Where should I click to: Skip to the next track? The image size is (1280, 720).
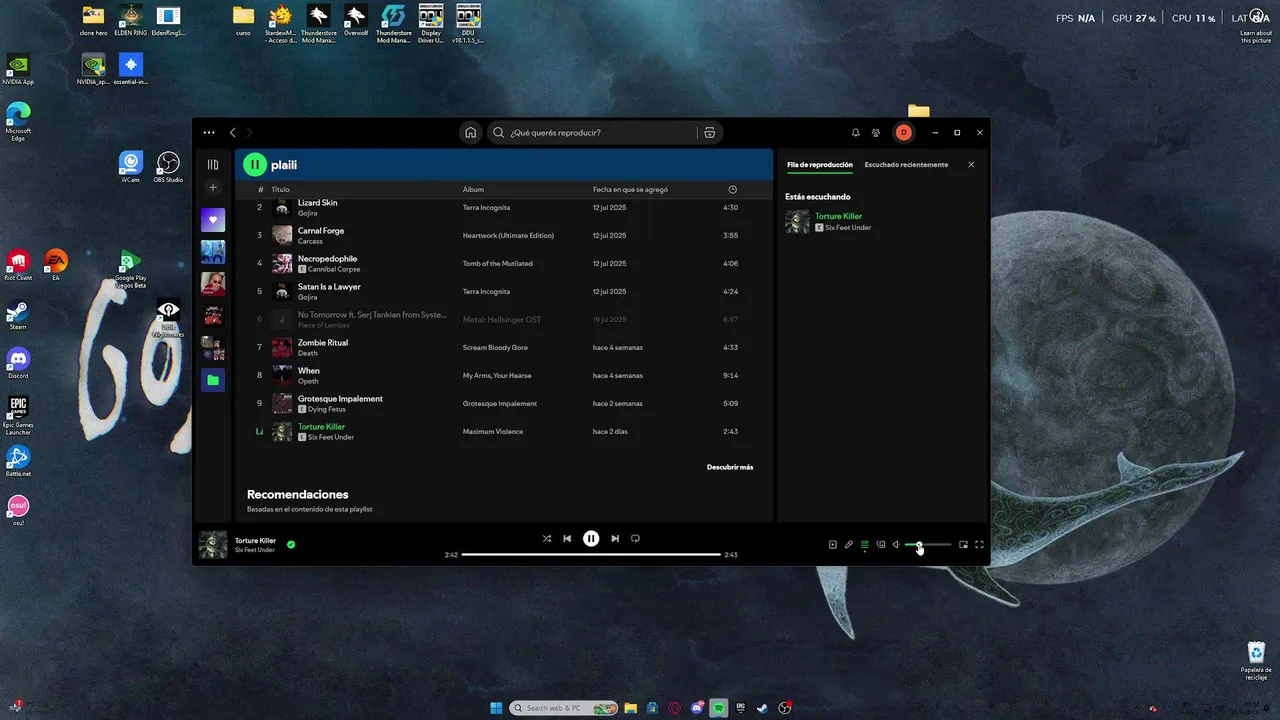coord(615,538)
